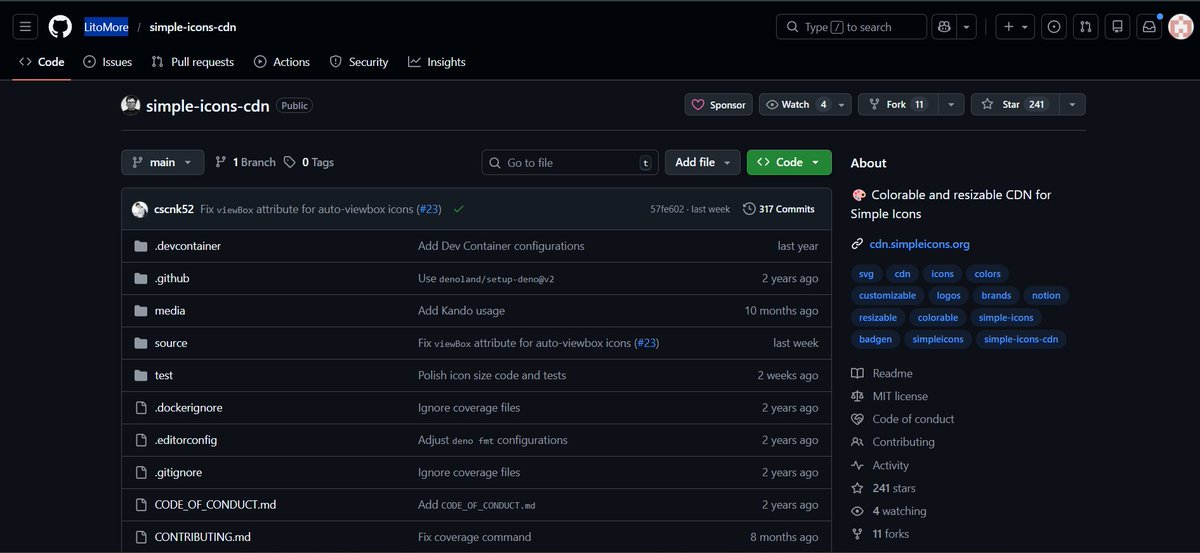The image size is (1200, 553).
Task: Open the user profile avatar menu
Action: coord(1180,27)
